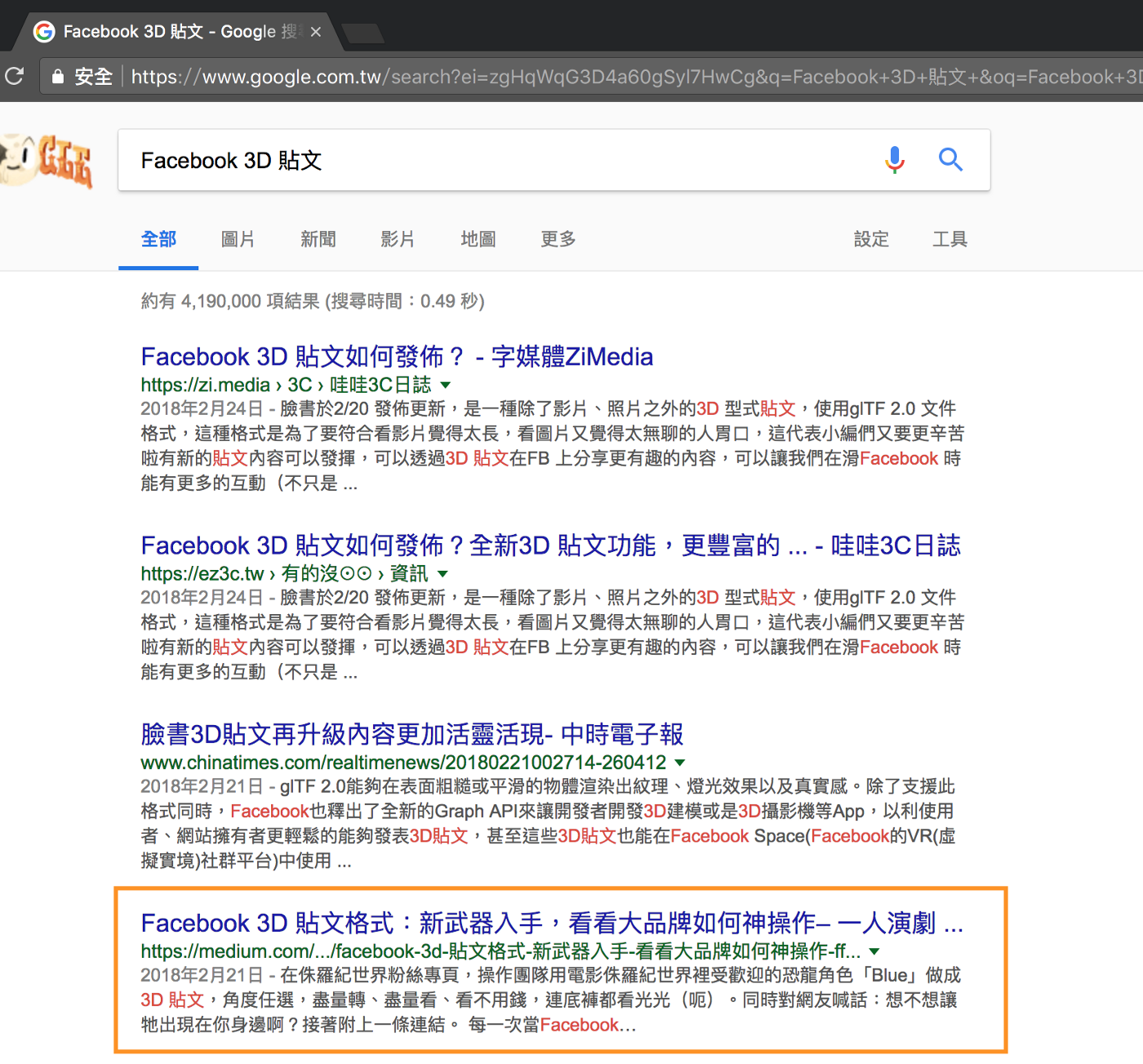Open 臉書3D貼文再升級 中時電子報 result
This screenshot has width=1143, height=1064.
412,734
